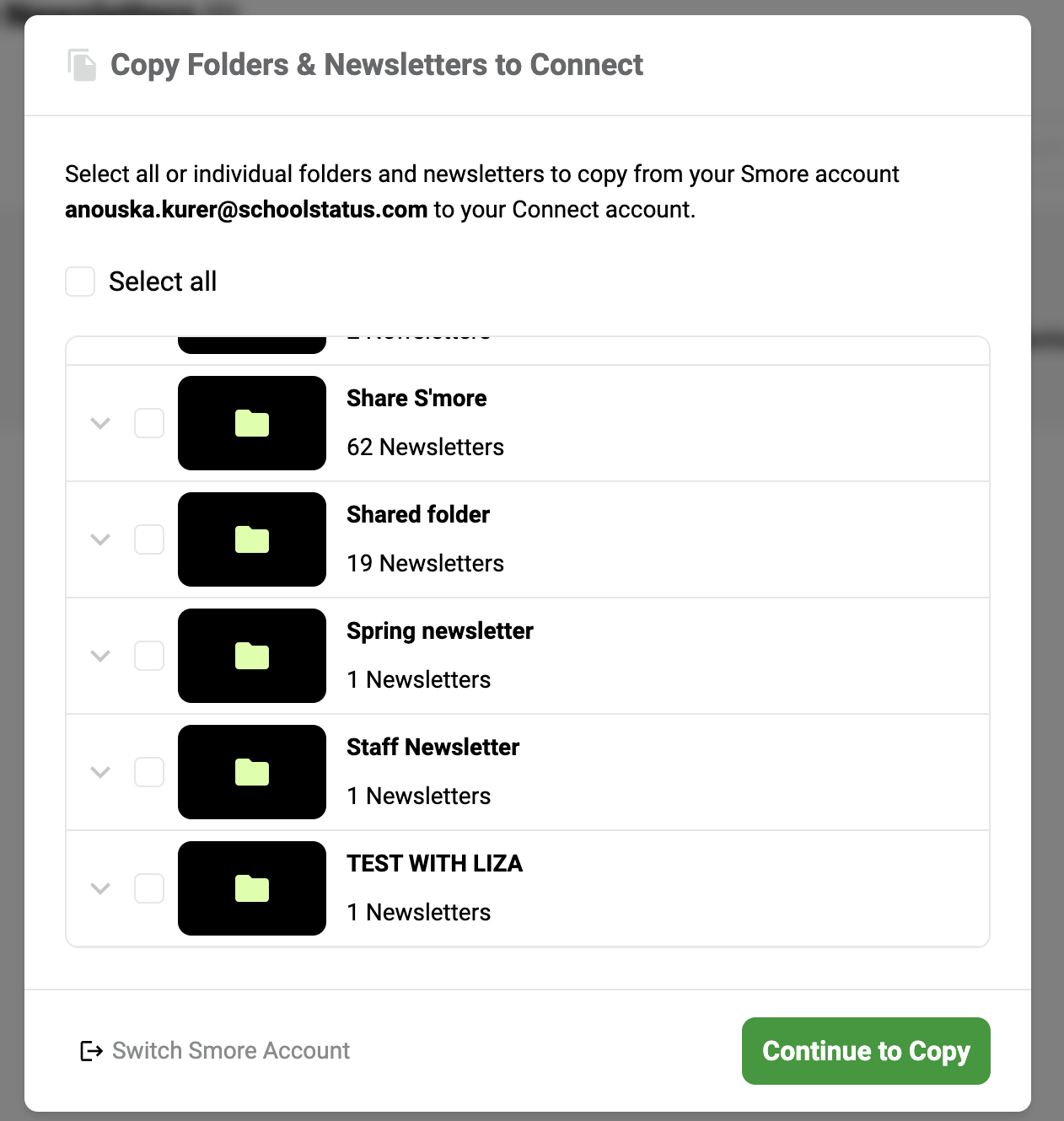Image resolution: width=1064 pixels, height=1121 pixels.
Task: Expand the Spring newsletter folder chevron
Action: pos(100,656)
